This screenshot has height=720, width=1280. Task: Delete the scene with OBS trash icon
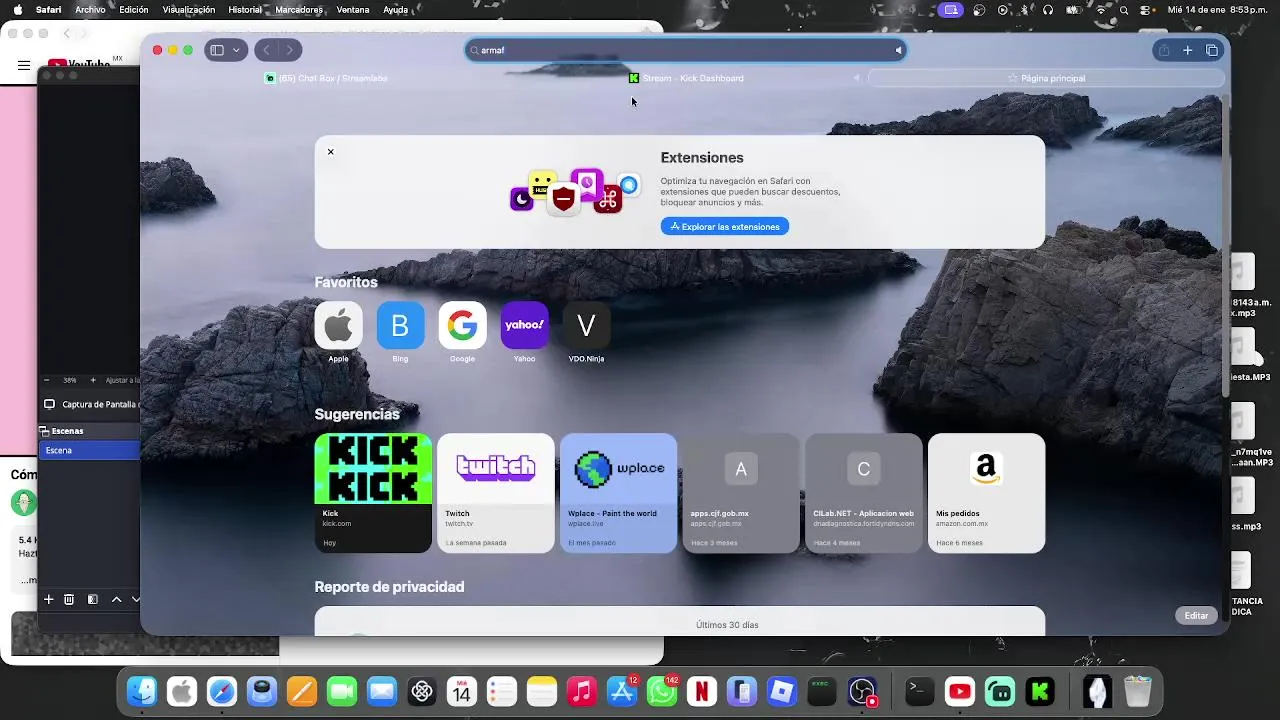point(69,599)
